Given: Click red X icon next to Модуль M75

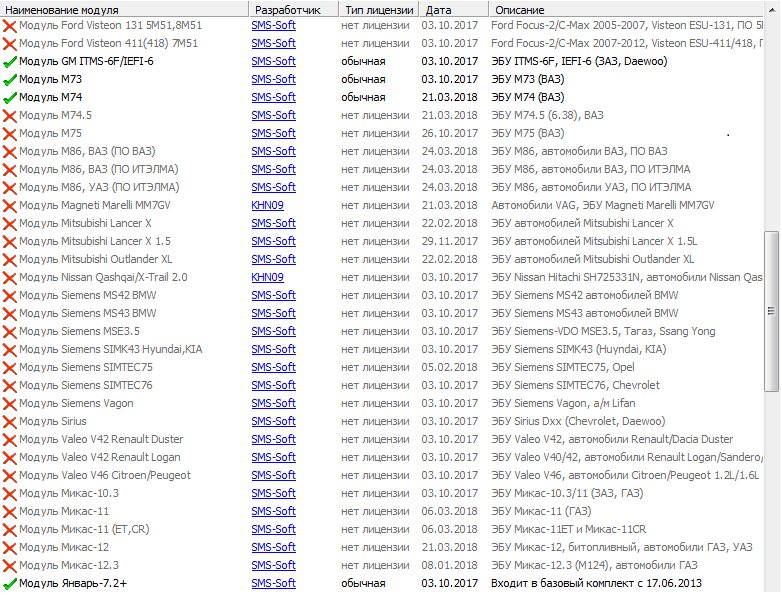Looking at the screenshot, I should (10, 134).
